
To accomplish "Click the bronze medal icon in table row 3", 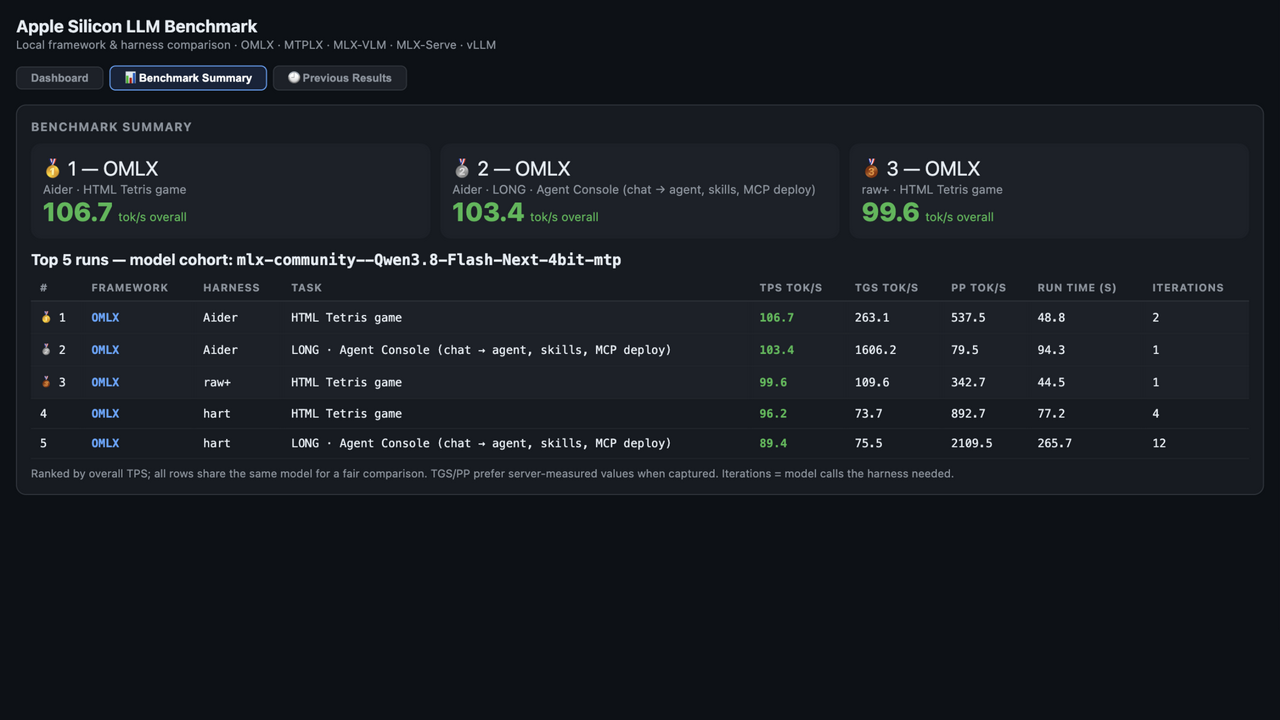I will pos(46,382).
